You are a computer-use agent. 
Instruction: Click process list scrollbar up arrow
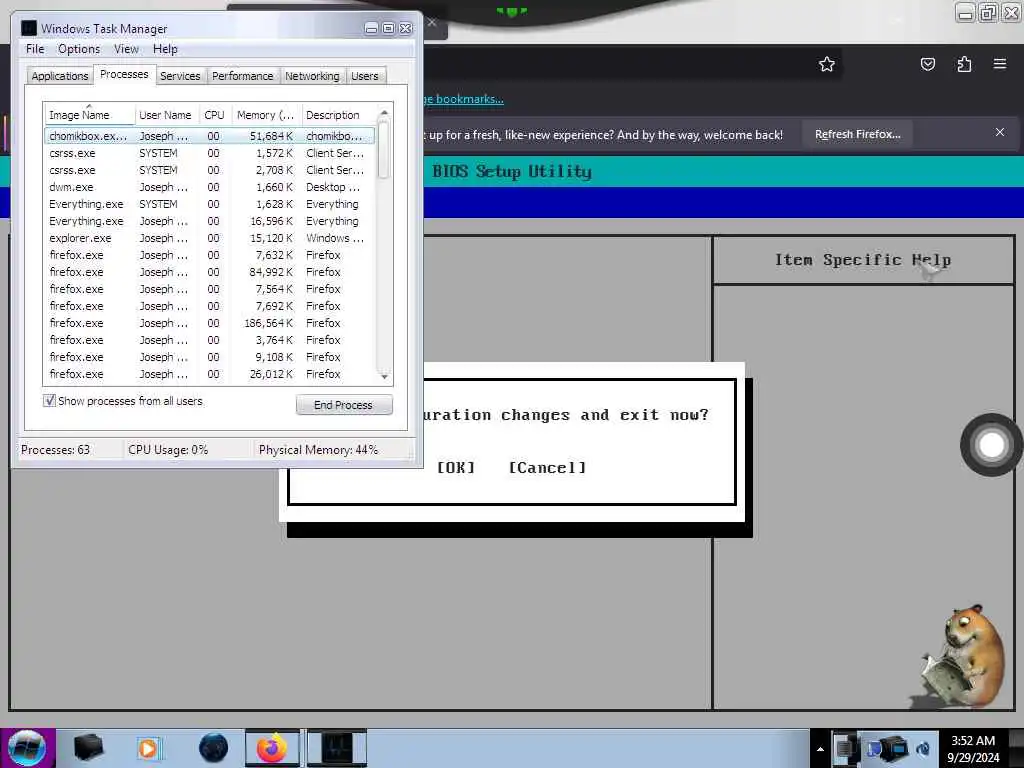(384, 112)
